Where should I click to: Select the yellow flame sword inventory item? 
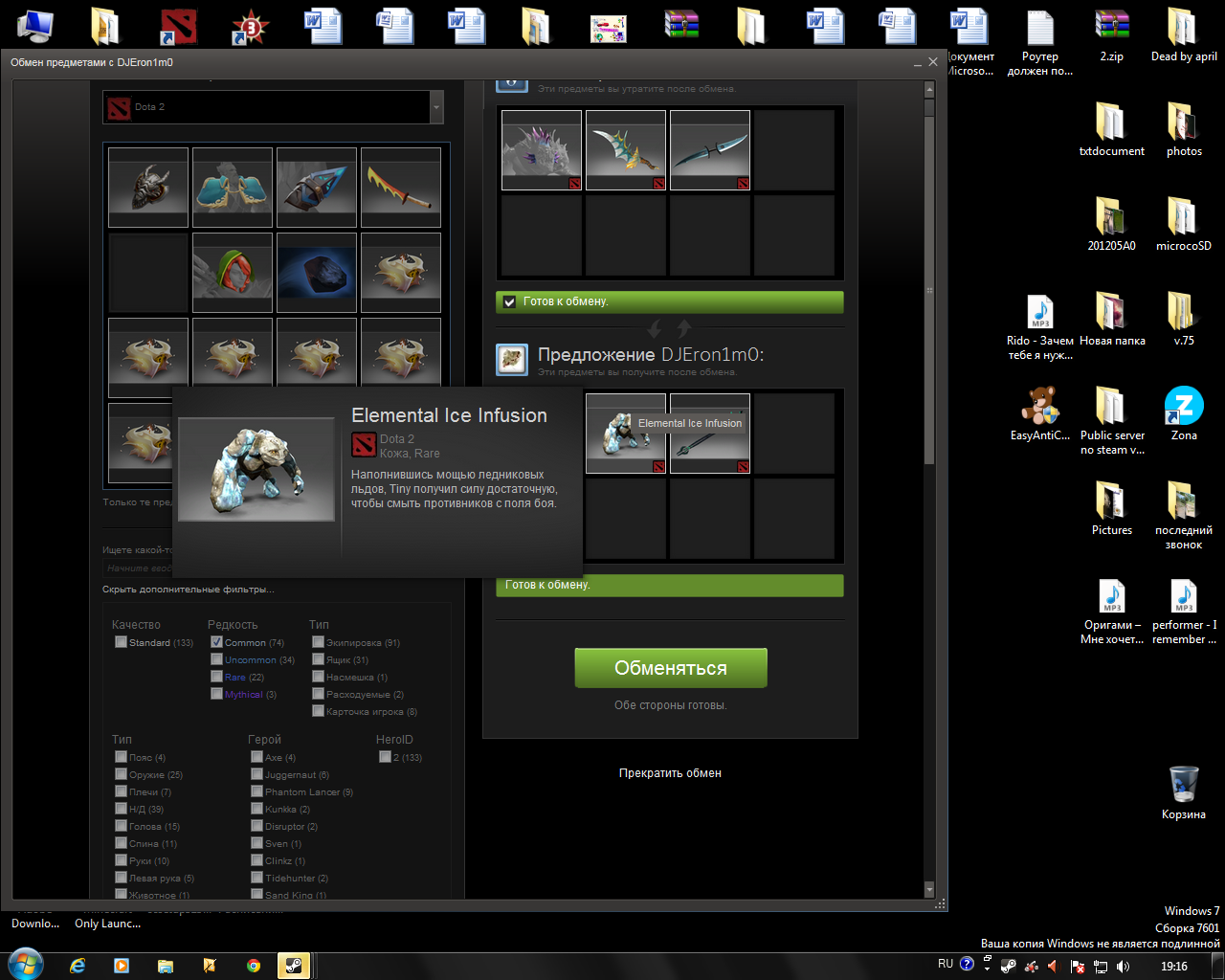click(401, 187)
